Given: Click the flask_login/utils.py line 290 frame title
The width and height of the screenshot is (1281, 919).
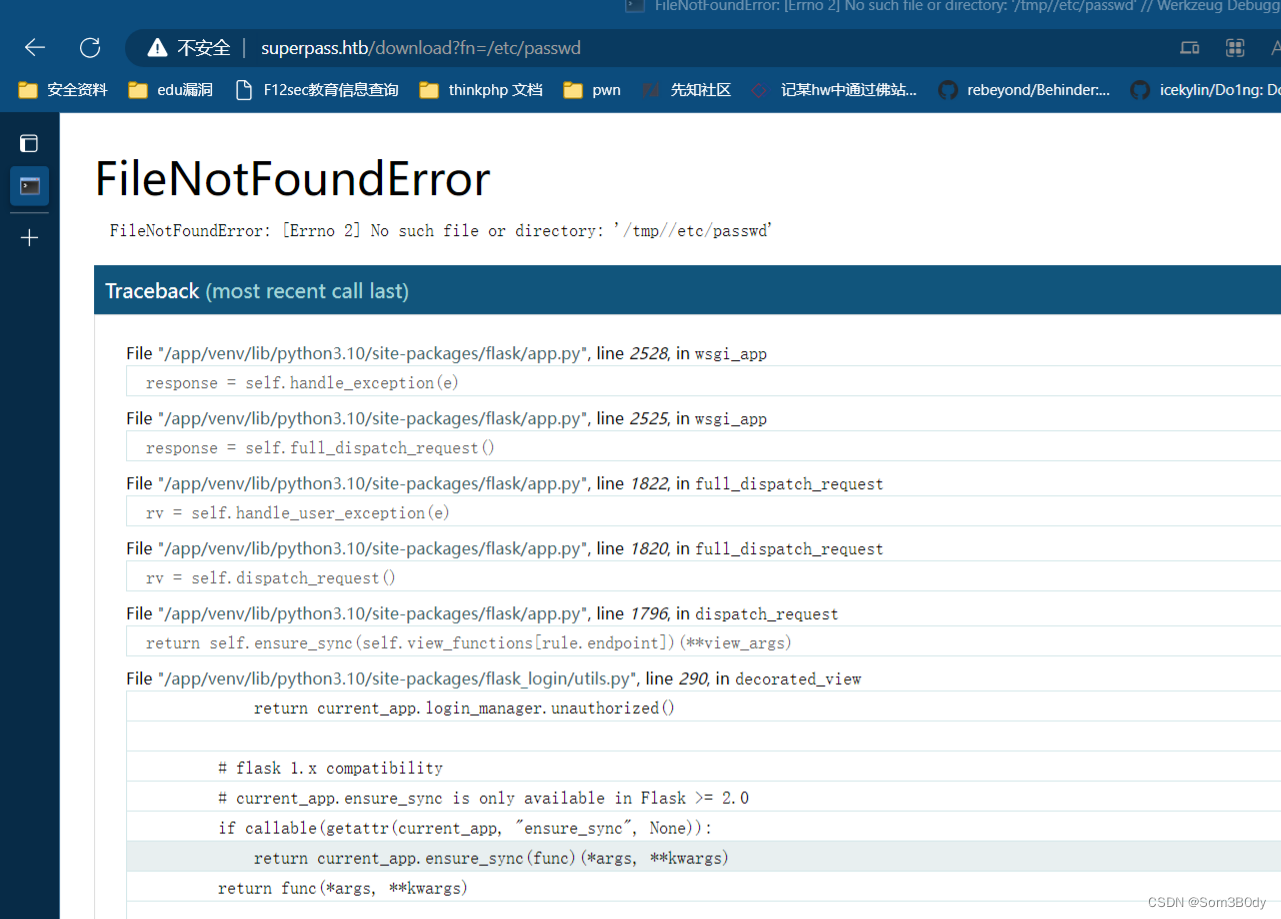Looking at the screenshot, I should click(x=494, y=679).
